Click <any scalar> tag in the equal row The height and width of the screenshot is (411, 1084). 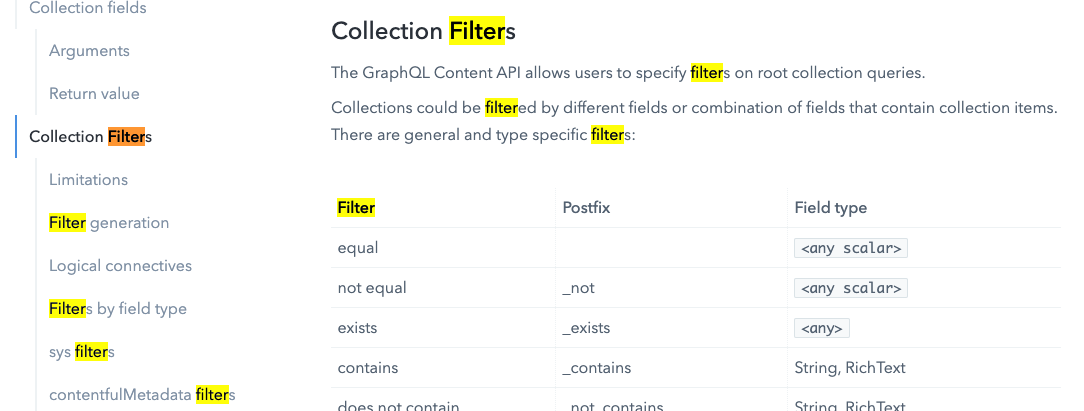pyautogui.click(x=850, y=249)
